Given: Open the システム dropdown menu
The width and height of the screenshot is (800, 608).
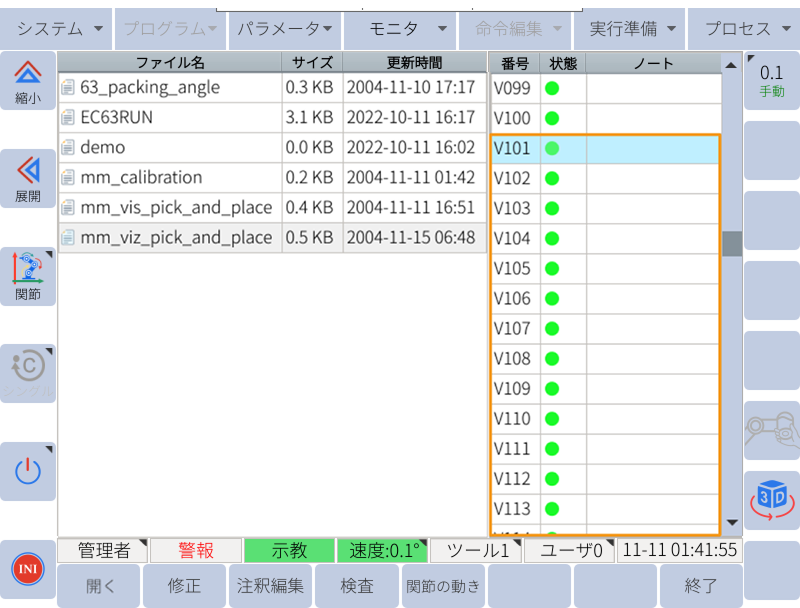Looking at the screenshot, I should coord(56,29).
